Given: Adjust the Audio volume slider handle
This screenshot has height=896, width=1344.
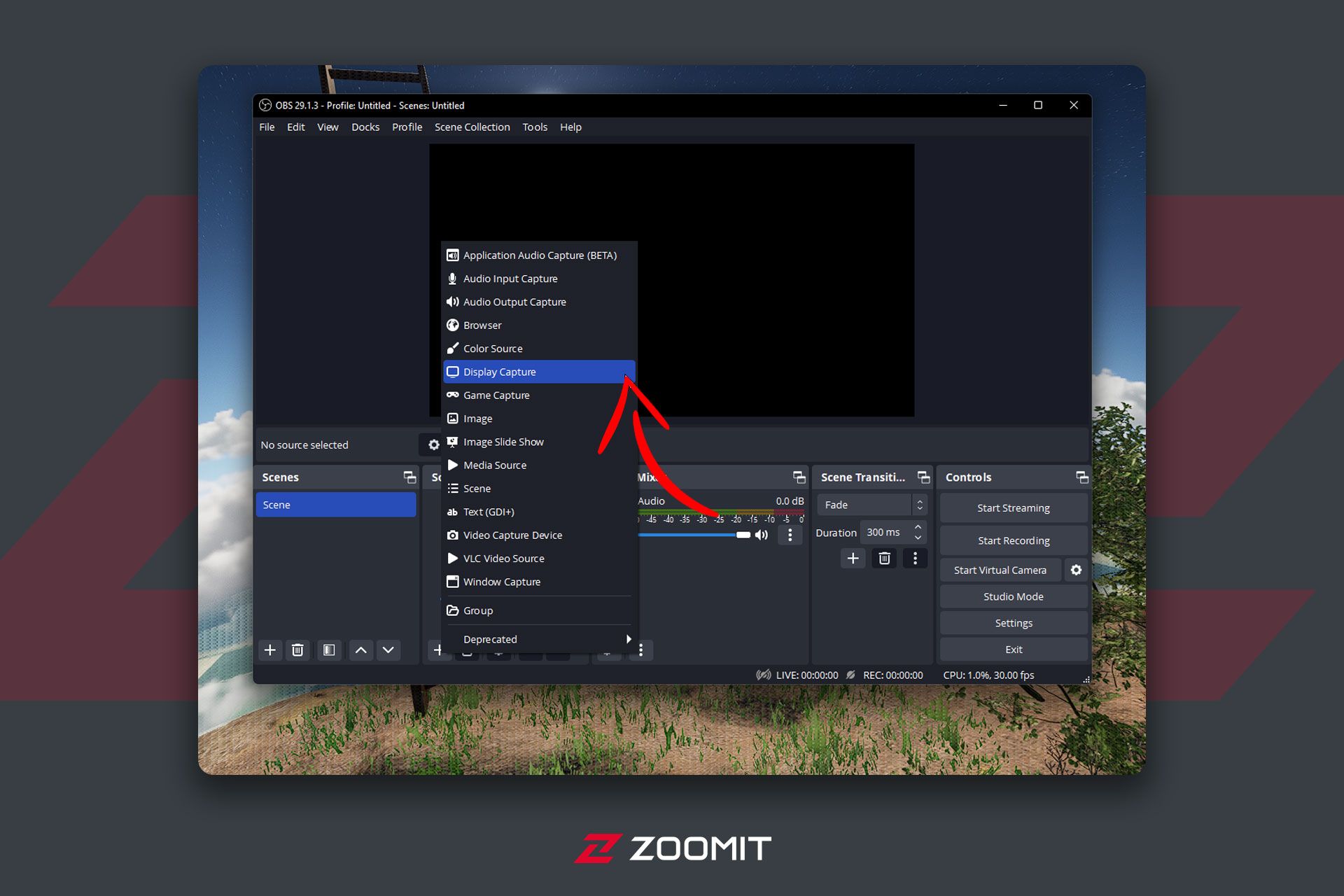Looking at the screenshot, I should [743, 535].
